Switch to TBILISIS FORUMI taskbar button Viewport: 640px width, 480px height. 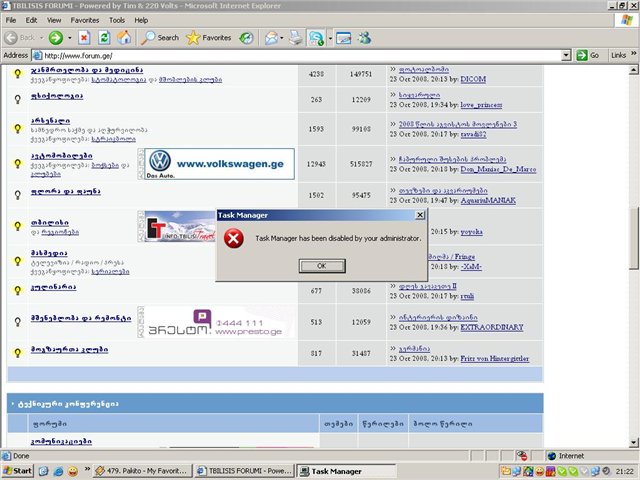(x=245, y=471)
